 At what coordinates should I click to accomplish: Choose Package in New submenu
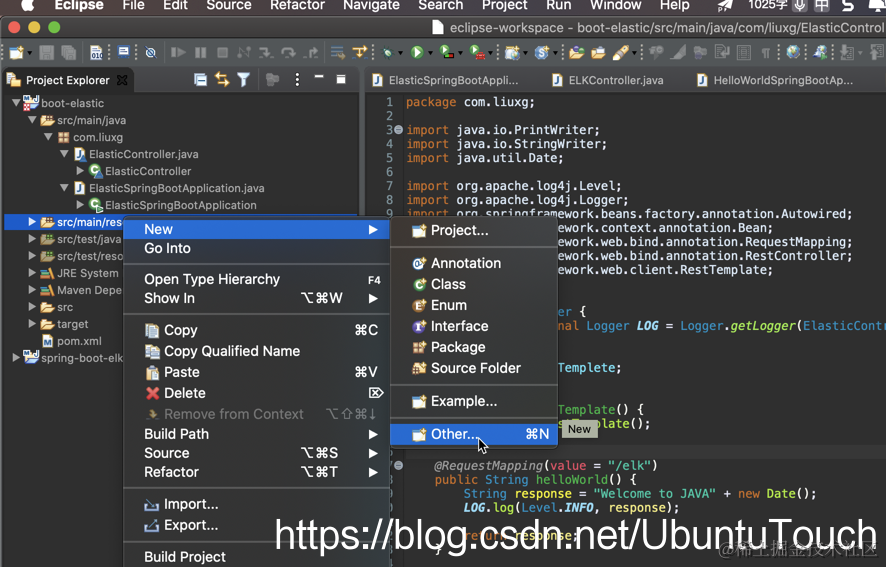(474, 347)
